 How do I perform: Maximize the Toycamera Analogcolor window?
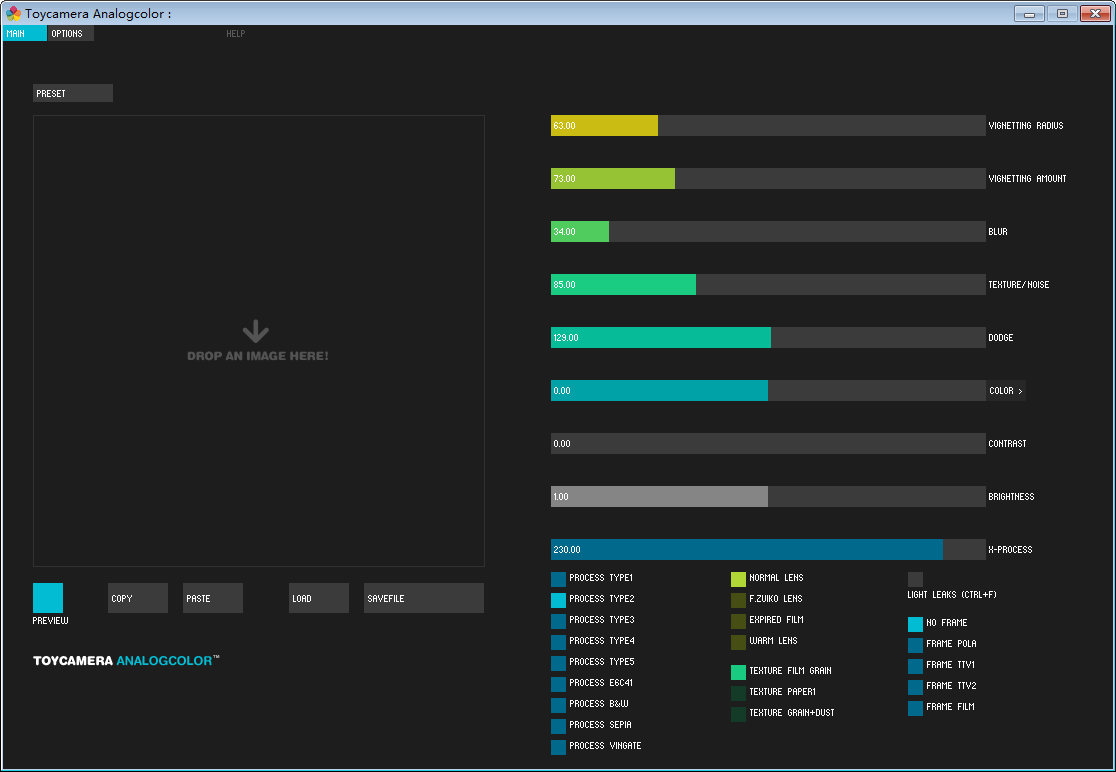(1063, 14)
